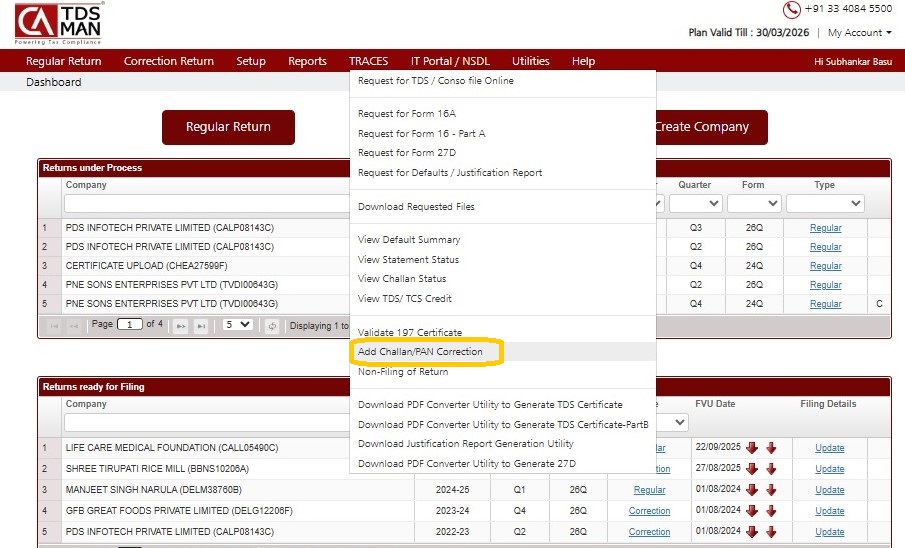Go to the next page in Returns under Process
The width and height of the screenshot is (905, 548).
click(x=181, y=326)
